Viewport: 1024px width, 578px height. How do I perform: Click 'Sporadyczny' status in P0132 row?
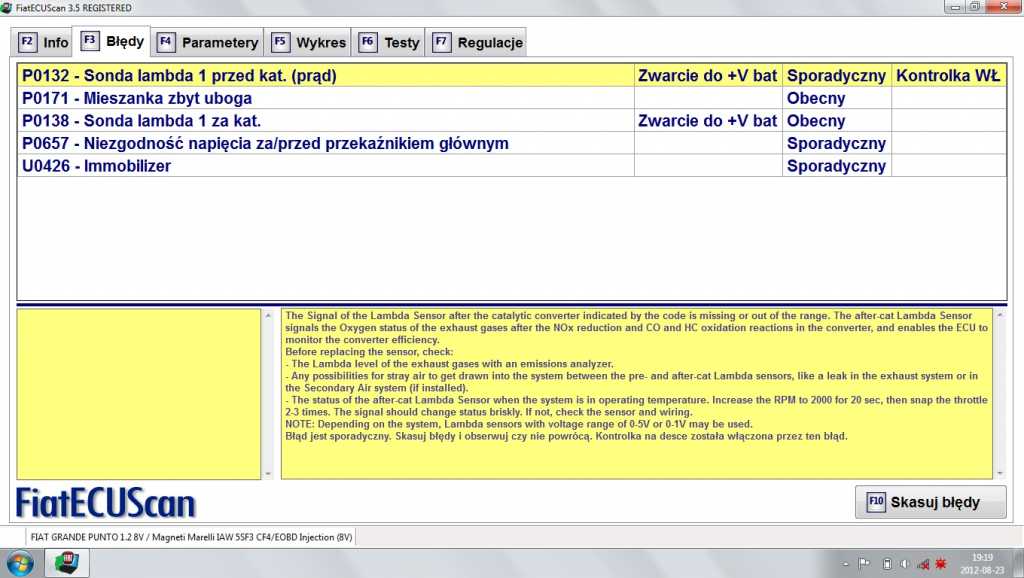(x=836, y=76)
